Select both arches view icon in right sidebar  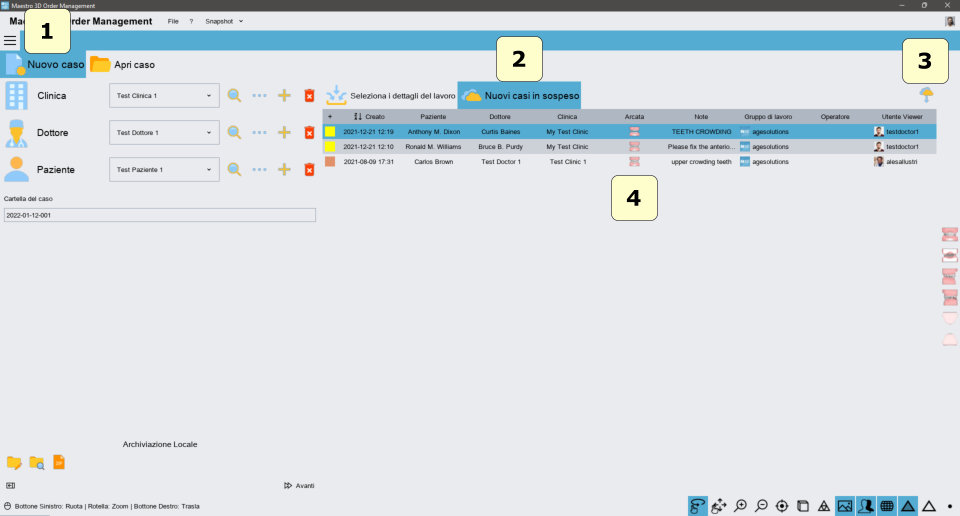click(x=950, y=234)
